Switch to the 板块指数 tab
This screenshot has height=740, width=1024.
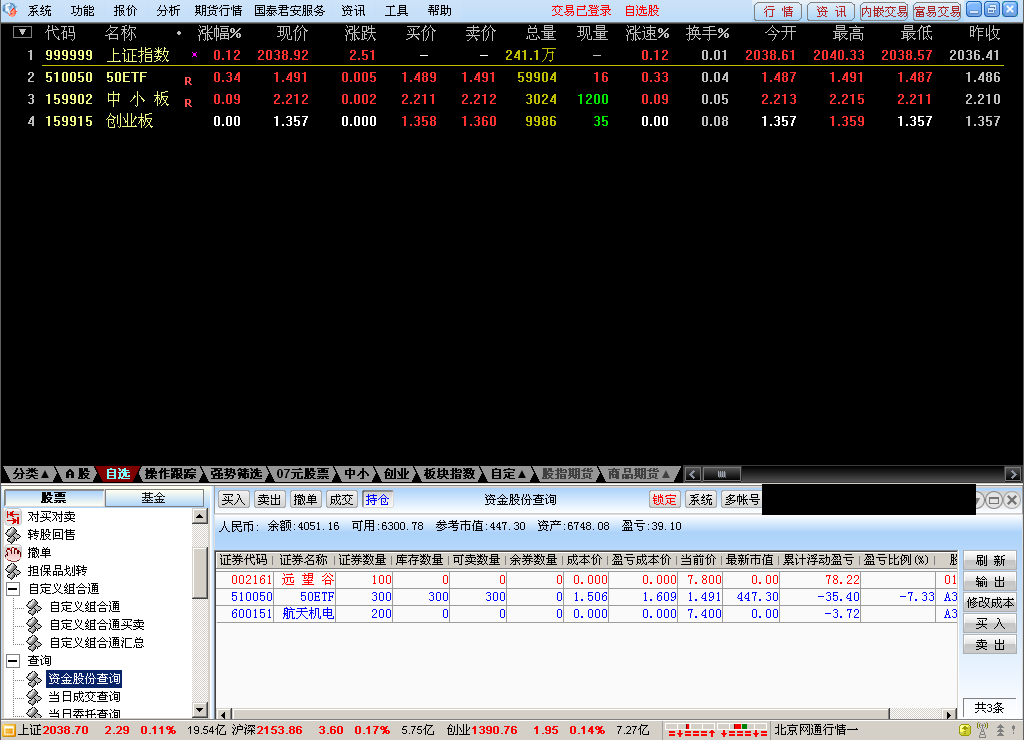(x=449, y=474)
